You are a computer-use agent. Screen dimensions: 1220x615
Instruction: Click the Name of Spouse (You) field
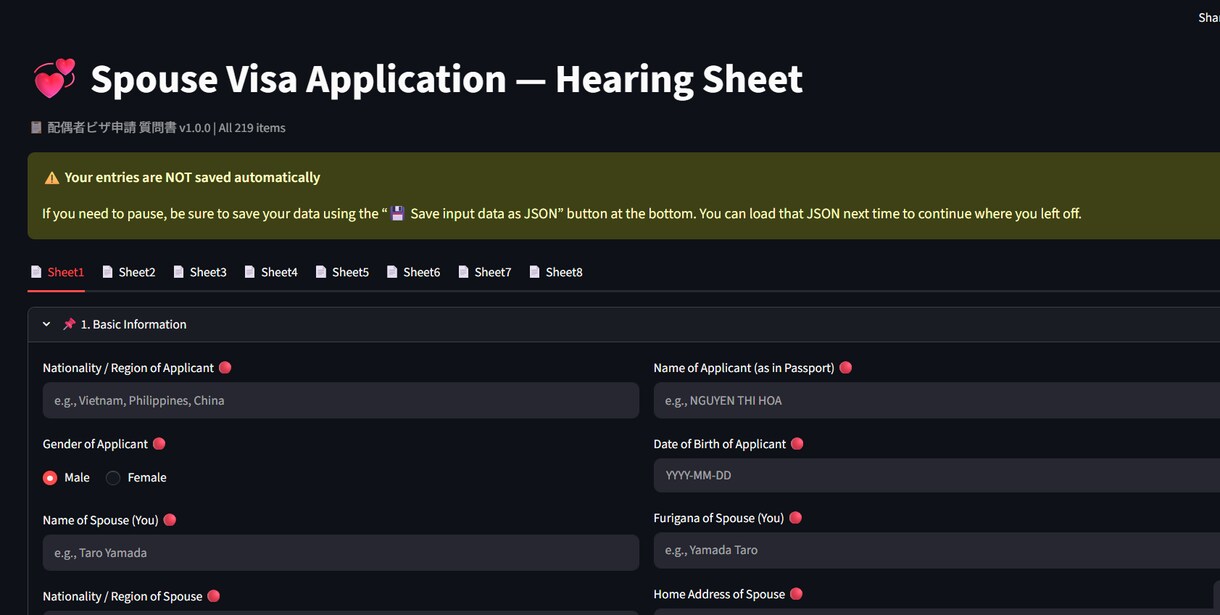(341, 552)
